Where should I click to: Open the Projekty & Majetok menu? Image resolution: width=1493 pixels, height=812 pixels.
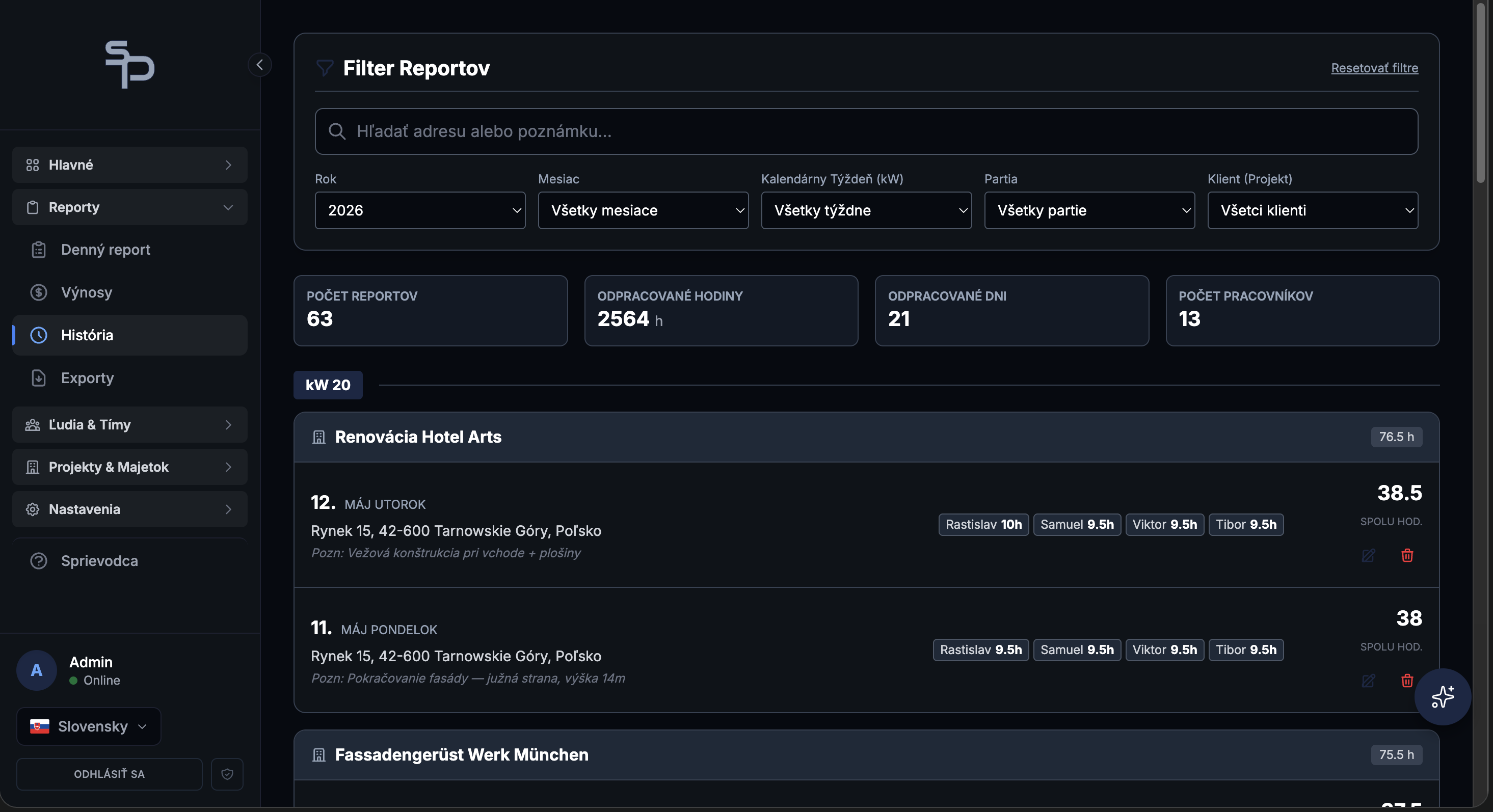130,467
